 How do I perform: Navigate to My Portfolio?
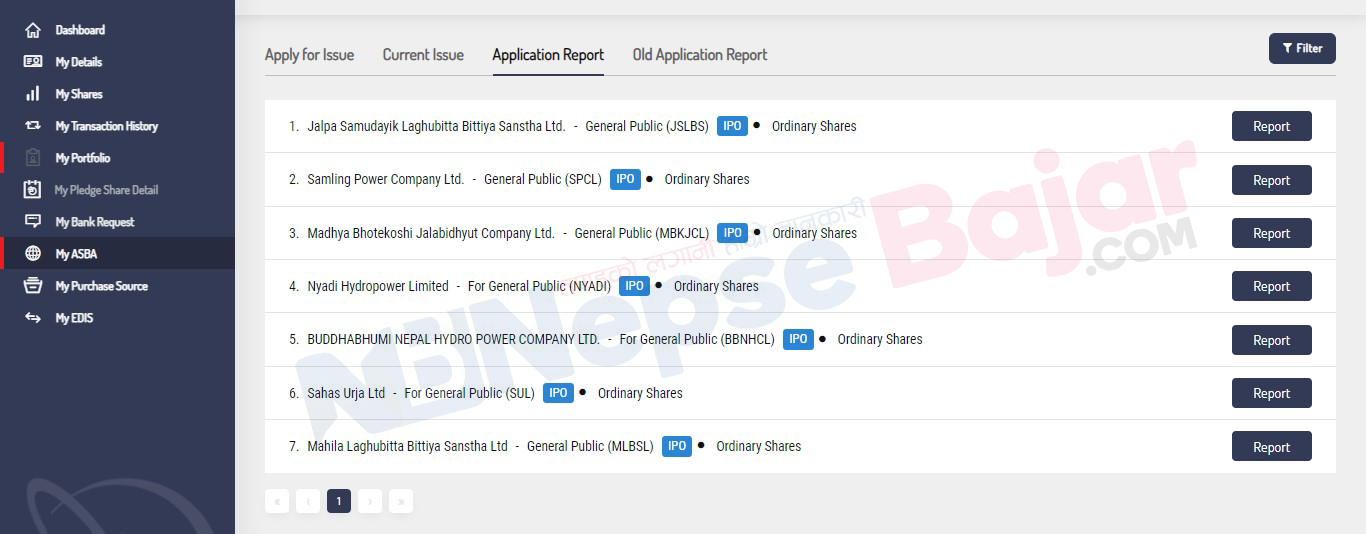[x=117, y=158]
